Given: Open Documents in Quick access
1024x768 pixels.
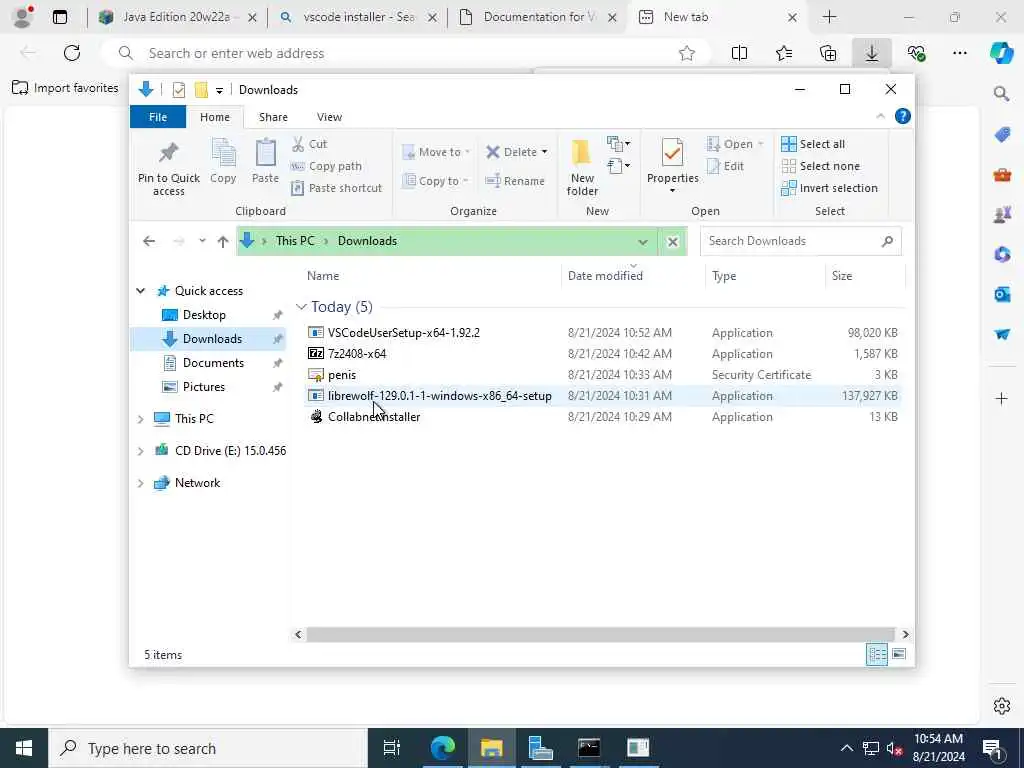Looking at the screenshot, I should click(x=213, y=362).
